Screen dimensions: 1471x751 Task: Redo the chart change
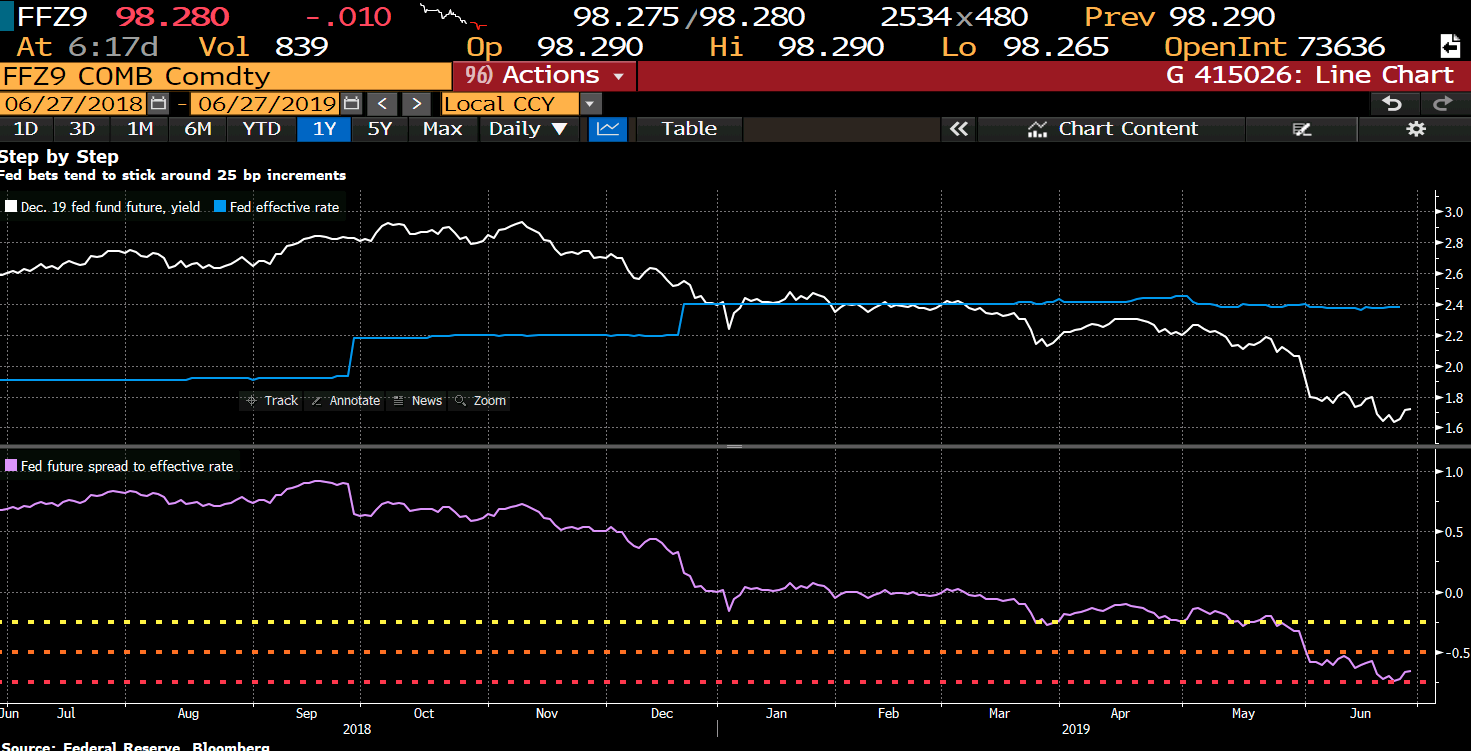(x=1442, y=104)
